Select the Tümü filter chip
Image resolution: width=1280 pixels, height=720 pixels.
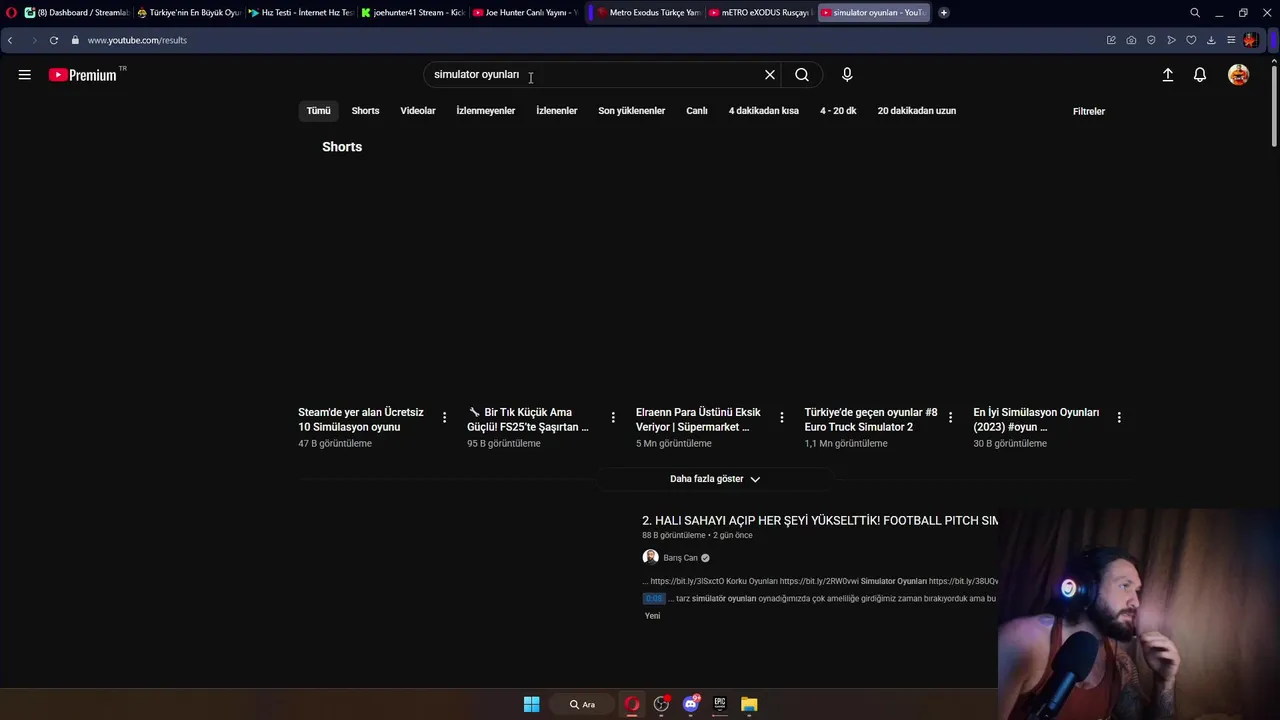(318, 111)
